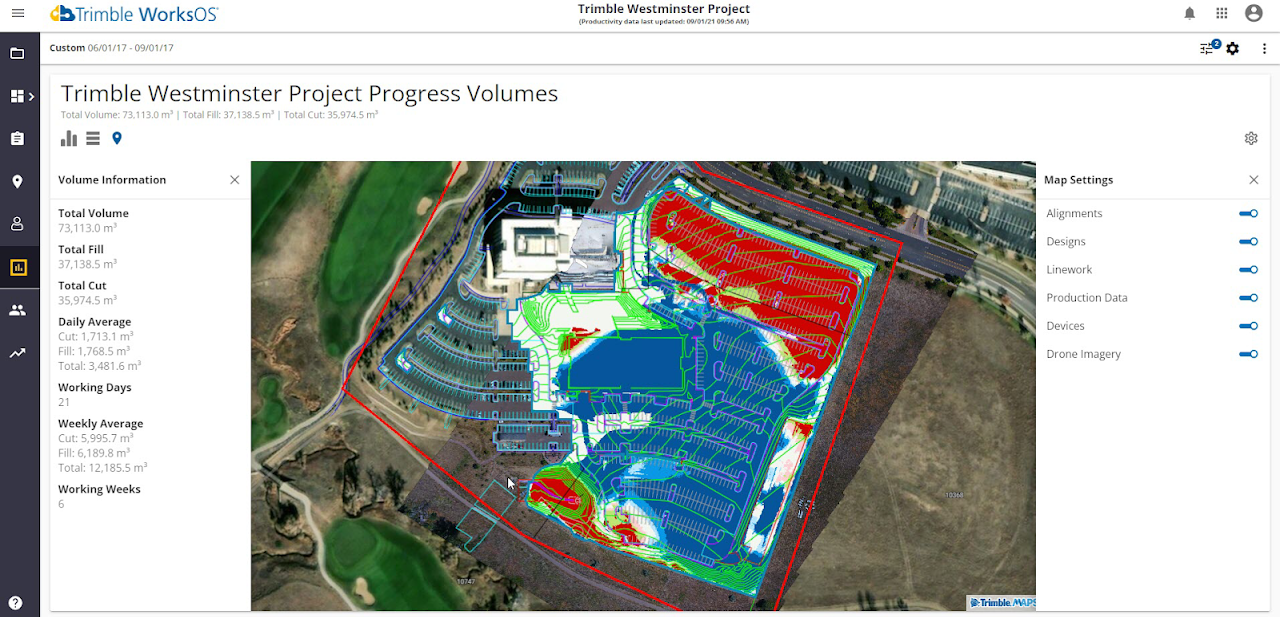
Task: Open the help question mark icon
Action: tap(16, 603)
